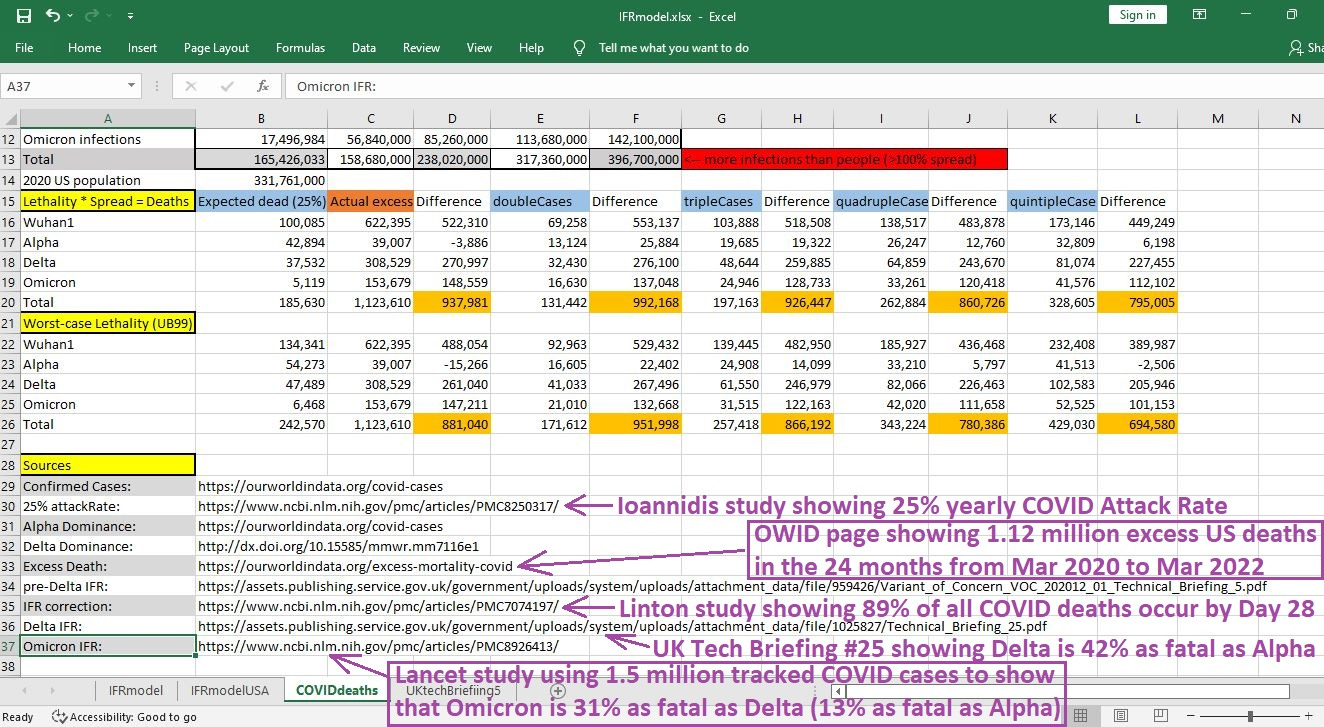
Task: Select the COVIDdeaths sheet tab
Action: tap(337, 690)
